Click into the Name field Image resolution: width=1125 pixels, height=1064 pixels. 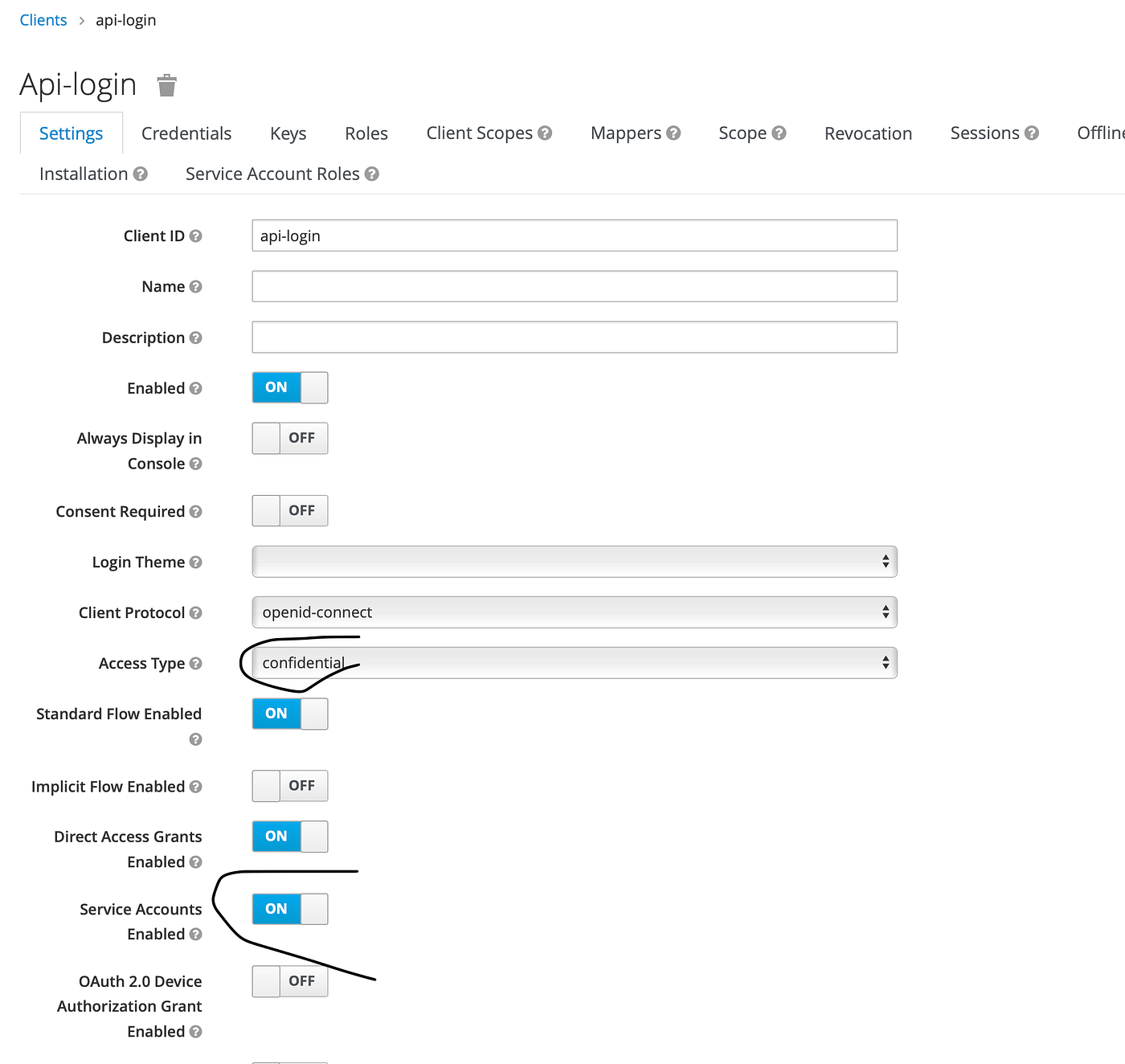point(575,286)
